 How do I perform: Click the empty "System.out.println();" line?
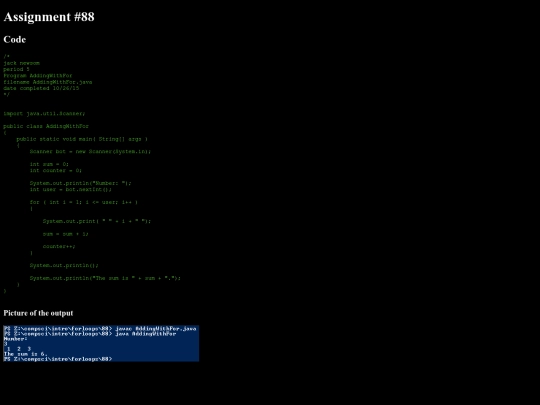point(64,266)
